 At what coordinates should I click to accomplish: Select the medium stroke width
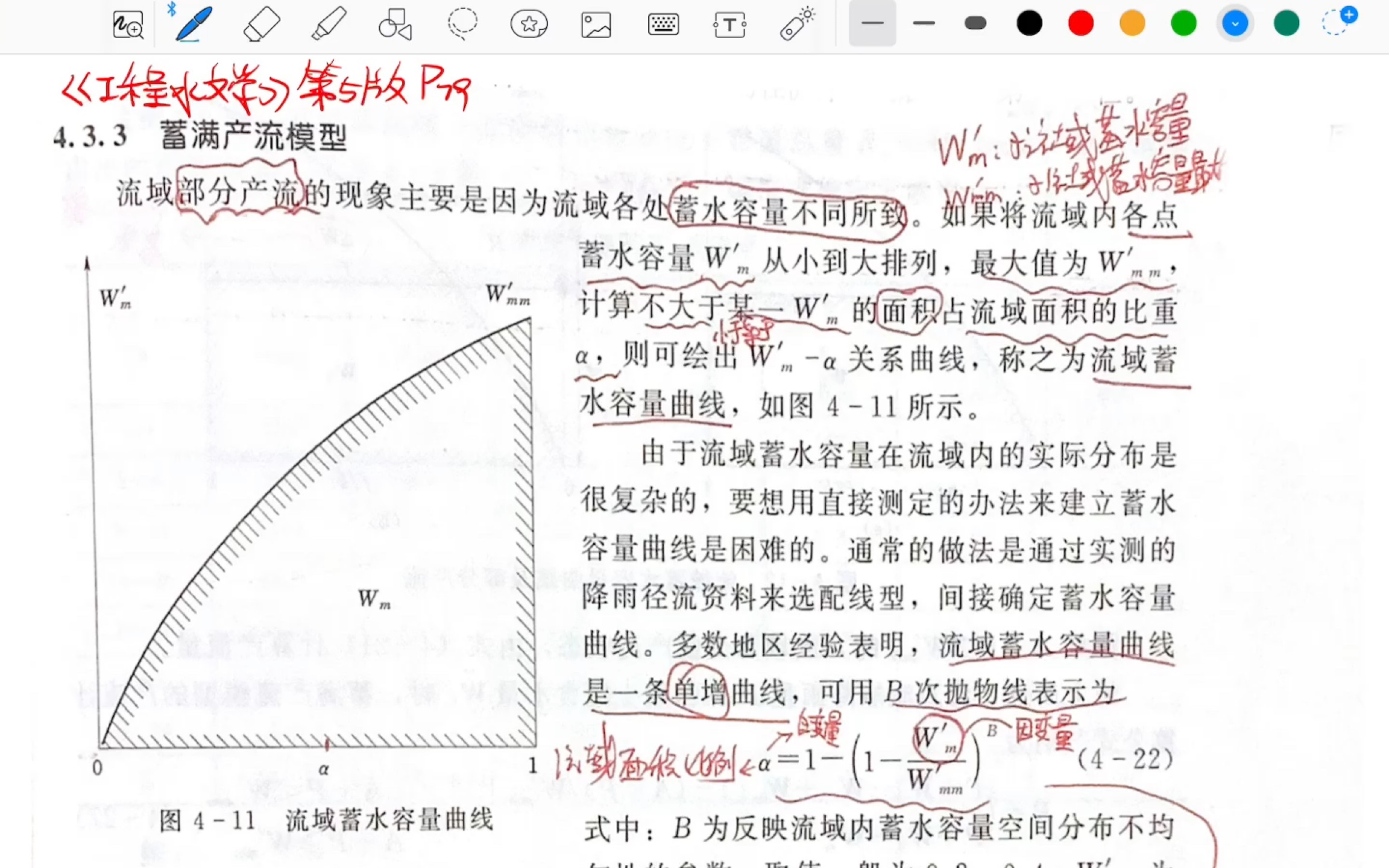coord(923,23)
